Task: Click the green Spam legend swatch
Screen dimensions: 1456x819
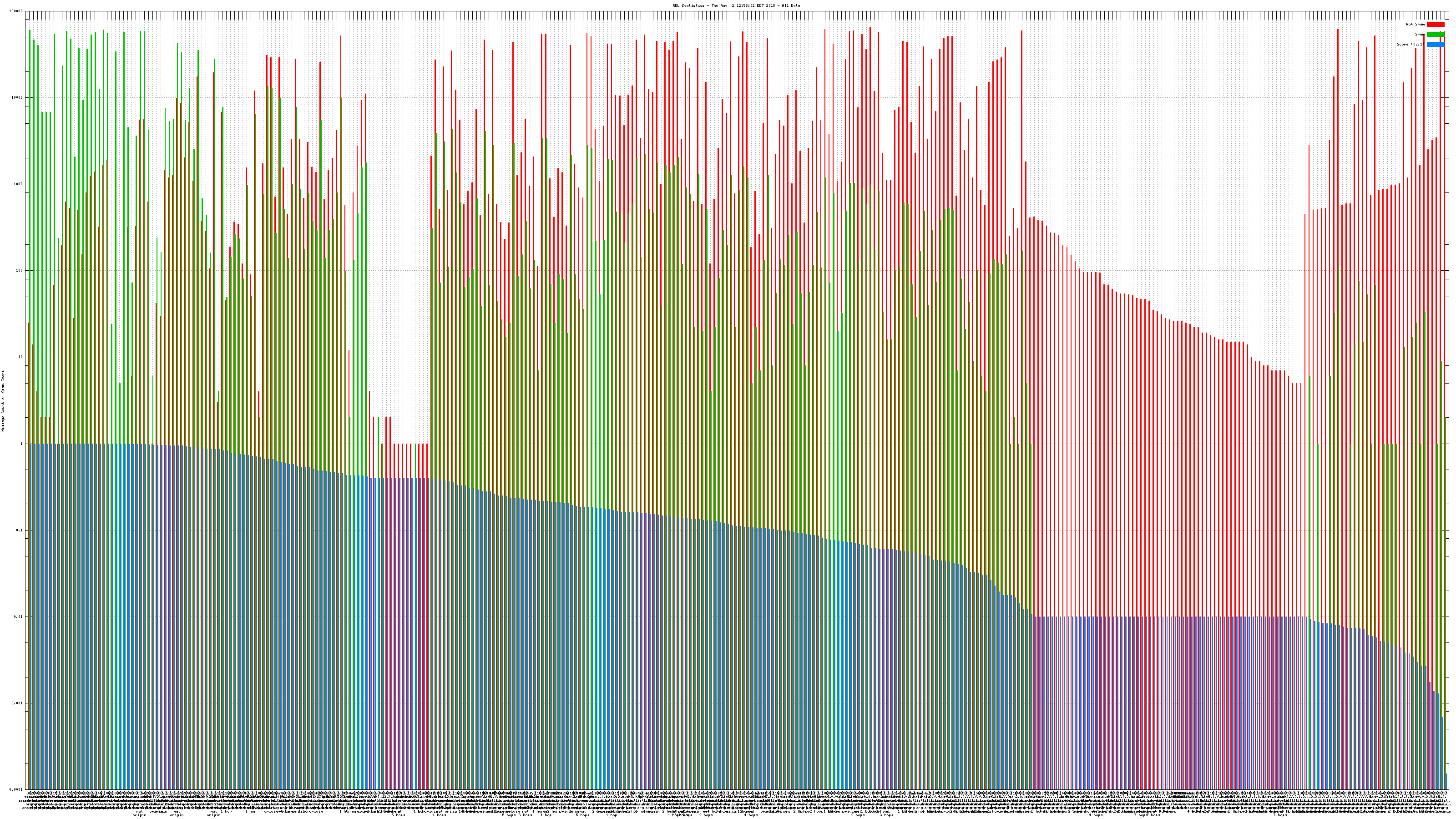Action: point(1435,35)
